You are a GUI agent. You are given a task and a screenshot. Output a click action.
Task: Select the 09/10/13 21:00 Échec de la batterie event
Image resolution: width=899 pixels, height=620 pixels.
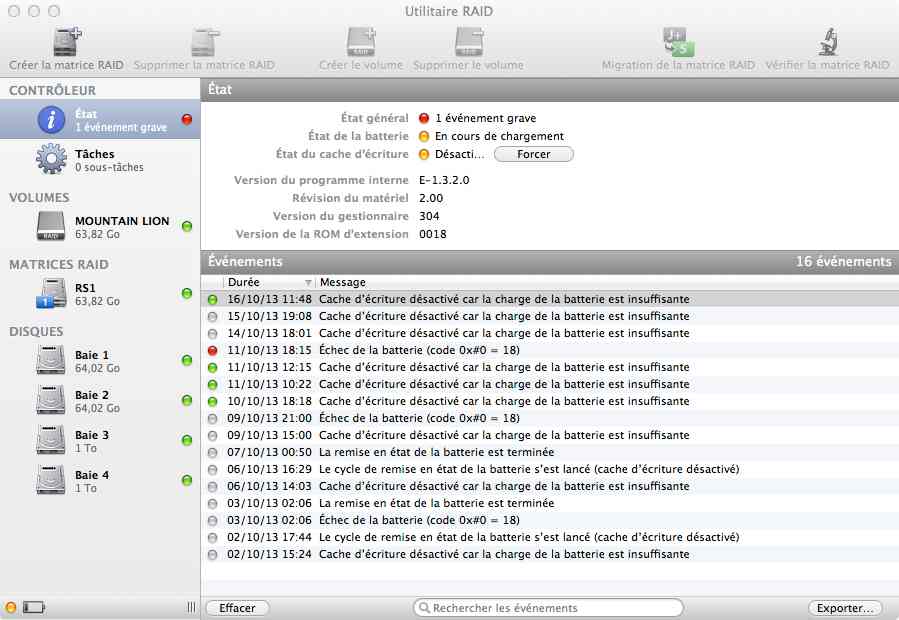tap(550, 418)
